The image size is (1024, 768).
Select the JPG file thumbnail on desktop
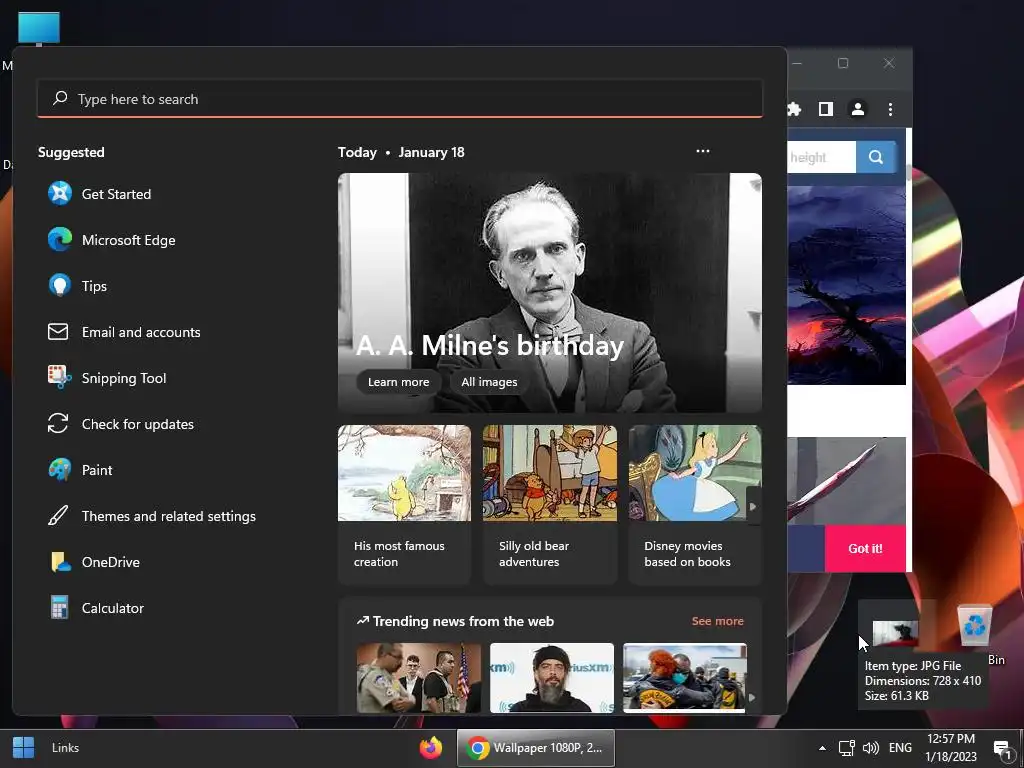coord(895,633)
